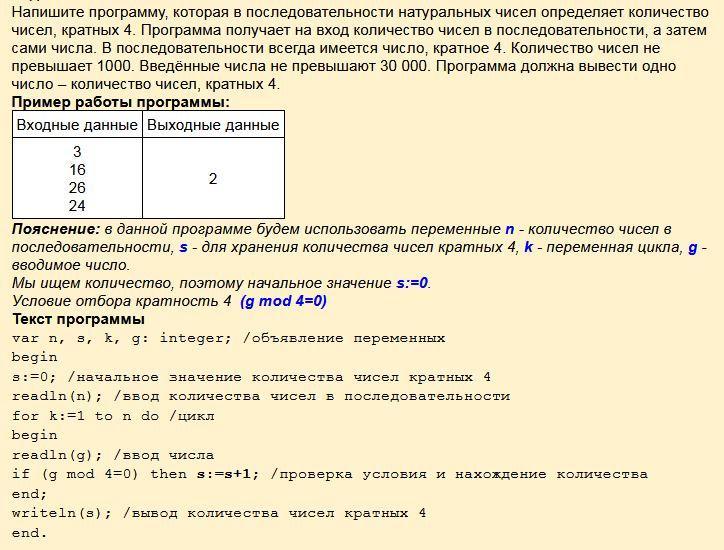The image size is (724, 550).
Task: Click the comment '/ввод числа'
Action: (164, 455)
